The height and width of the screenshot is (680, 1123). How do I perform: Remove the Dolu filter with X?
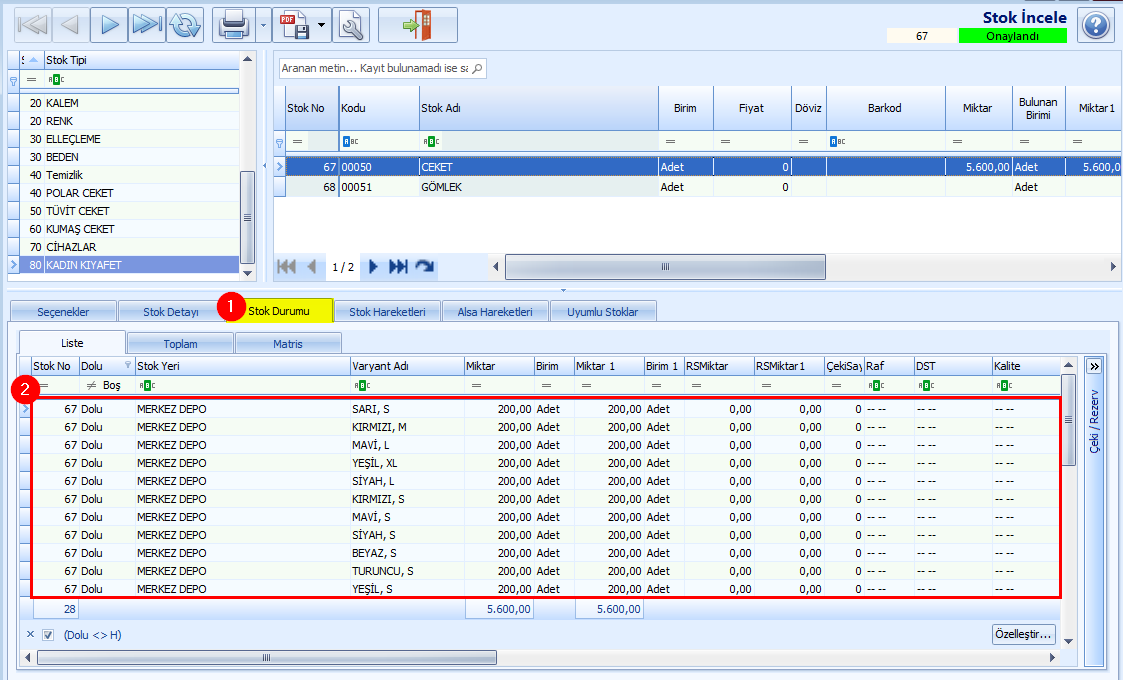coord(30,634)
